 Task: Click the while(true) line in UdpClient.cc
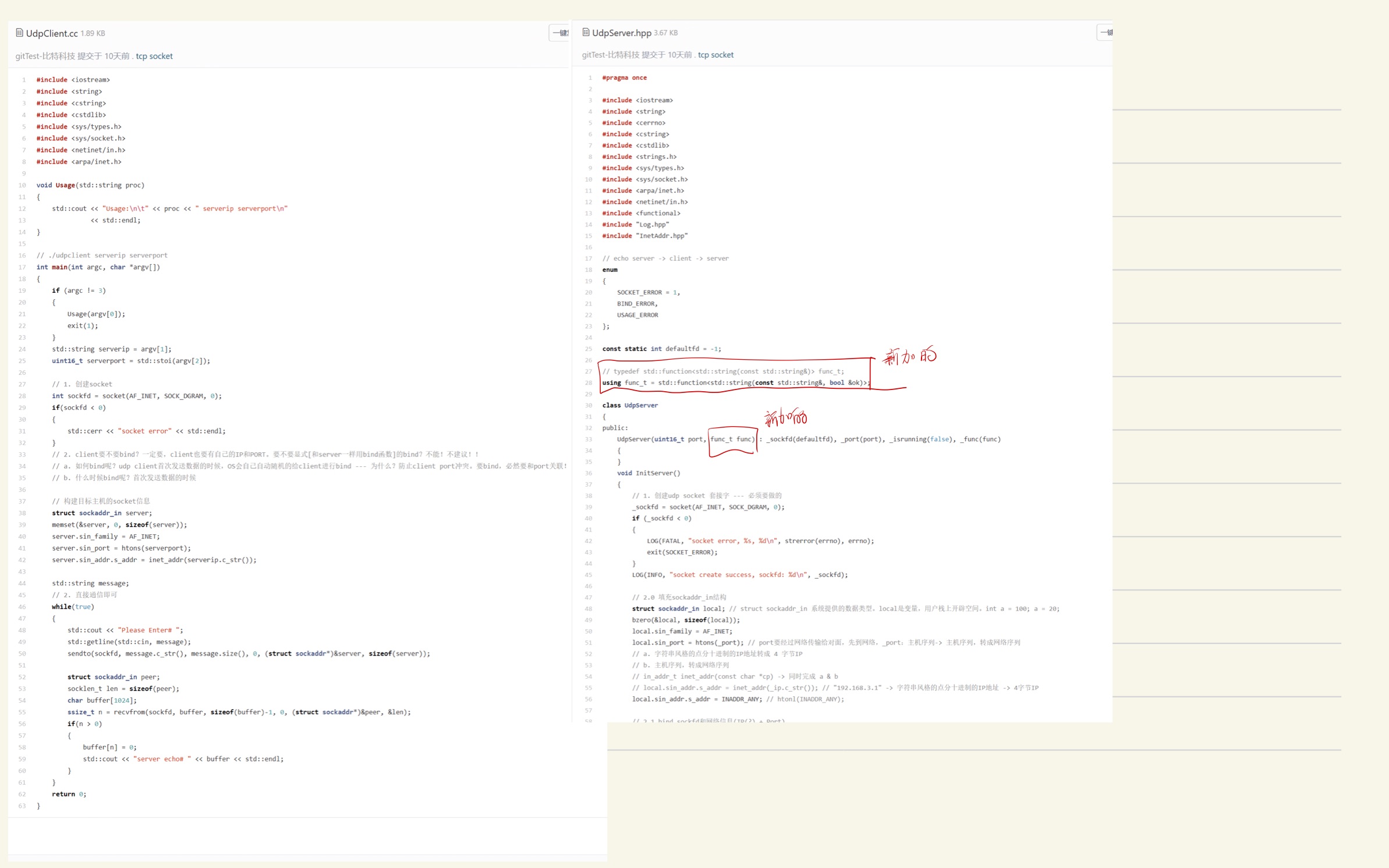tap(73, 607)
